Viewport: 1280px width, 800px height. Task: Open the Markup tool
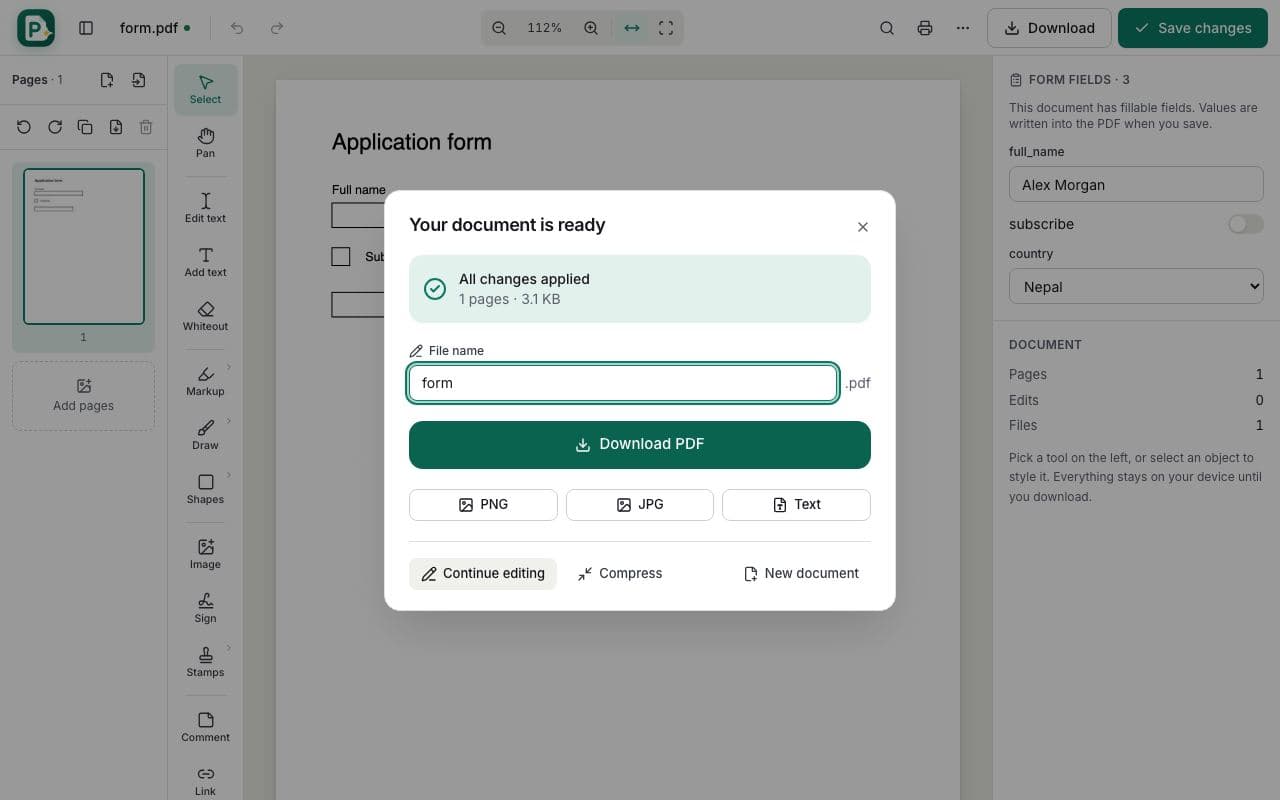coord(205,381)
